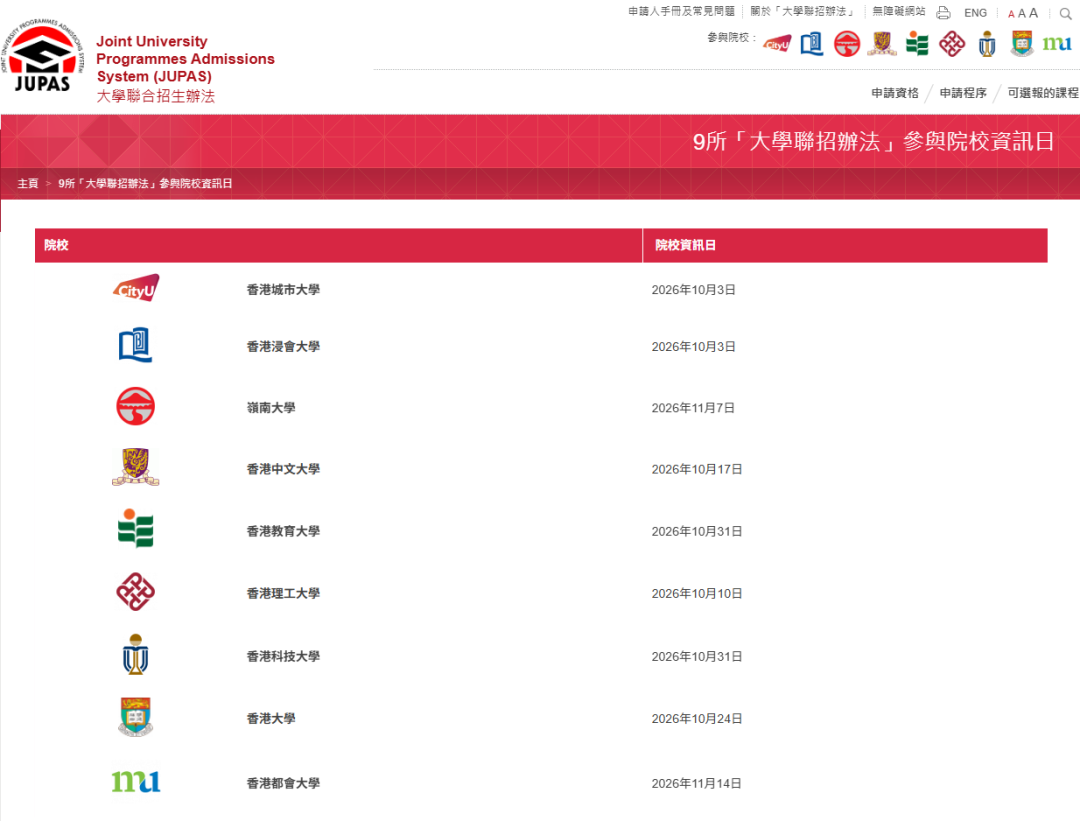
Task: Select the largest 'A' font size
Action: pos(1033,12)
